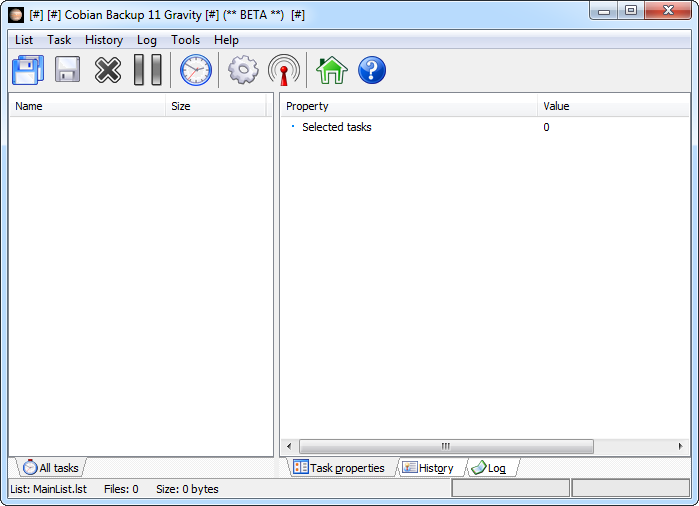Select the 'Selected tasks' property row
699x506 pixels.
click(x=485, y=127)
